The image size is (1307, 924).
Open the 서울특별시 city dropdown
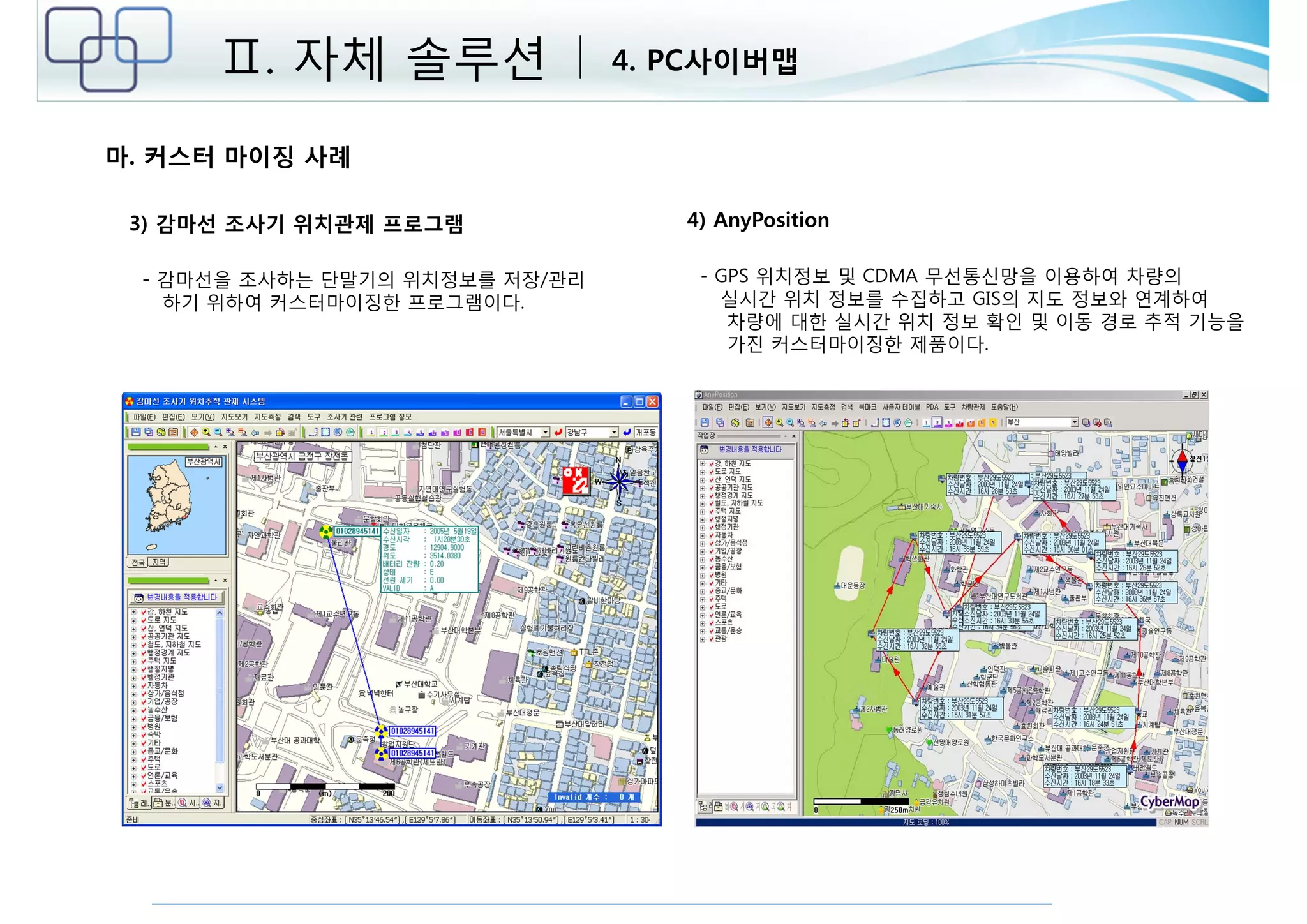545,432
